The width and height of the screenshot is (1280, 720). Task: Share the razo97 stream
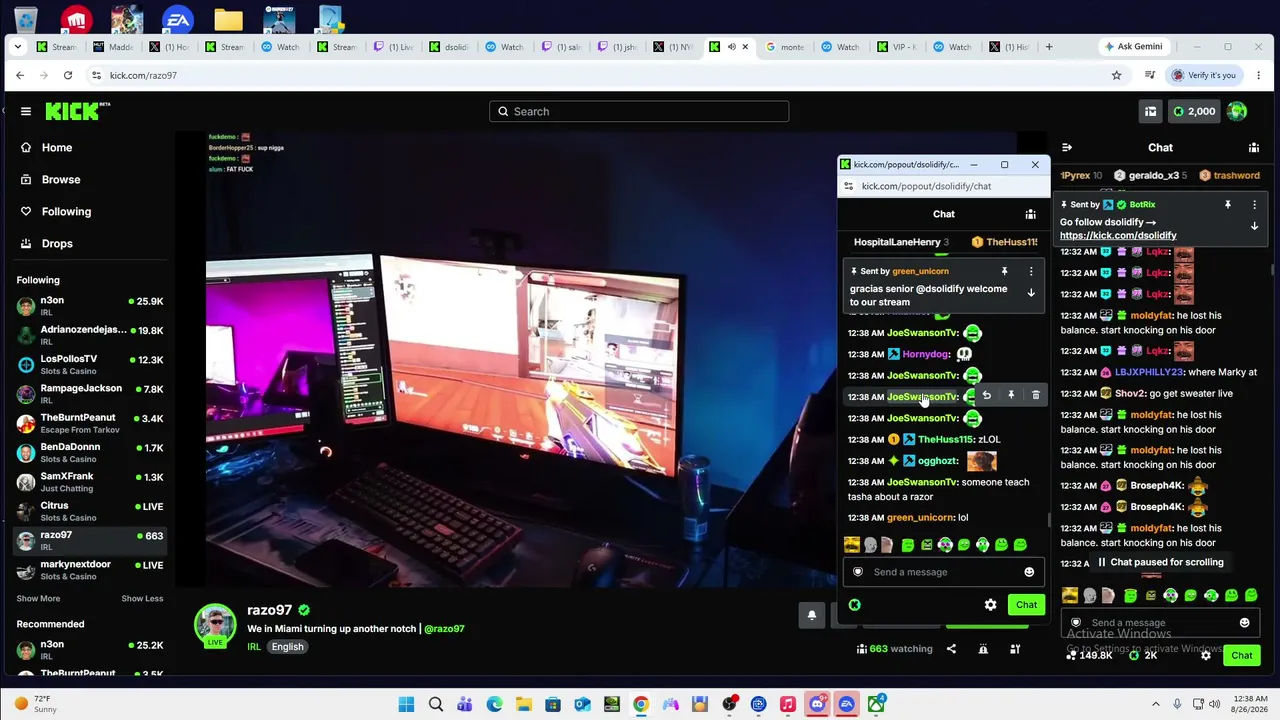(951, 649)
